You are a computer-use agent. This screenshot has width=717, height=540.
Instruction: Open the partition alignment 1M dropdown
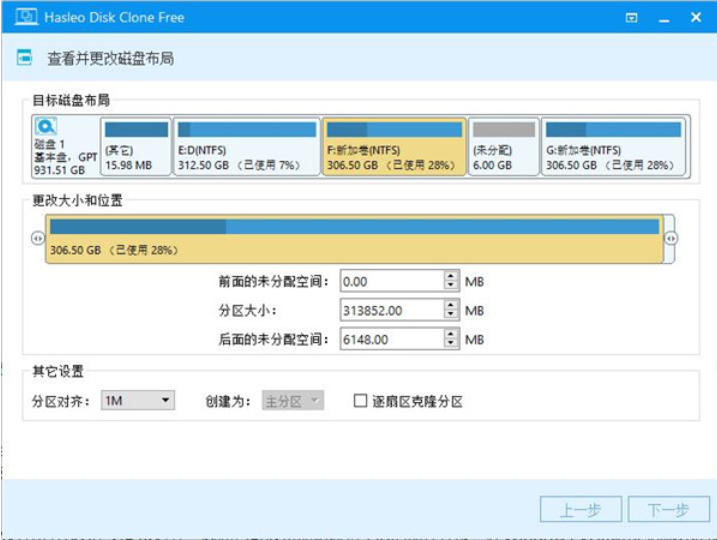(137, 401)
